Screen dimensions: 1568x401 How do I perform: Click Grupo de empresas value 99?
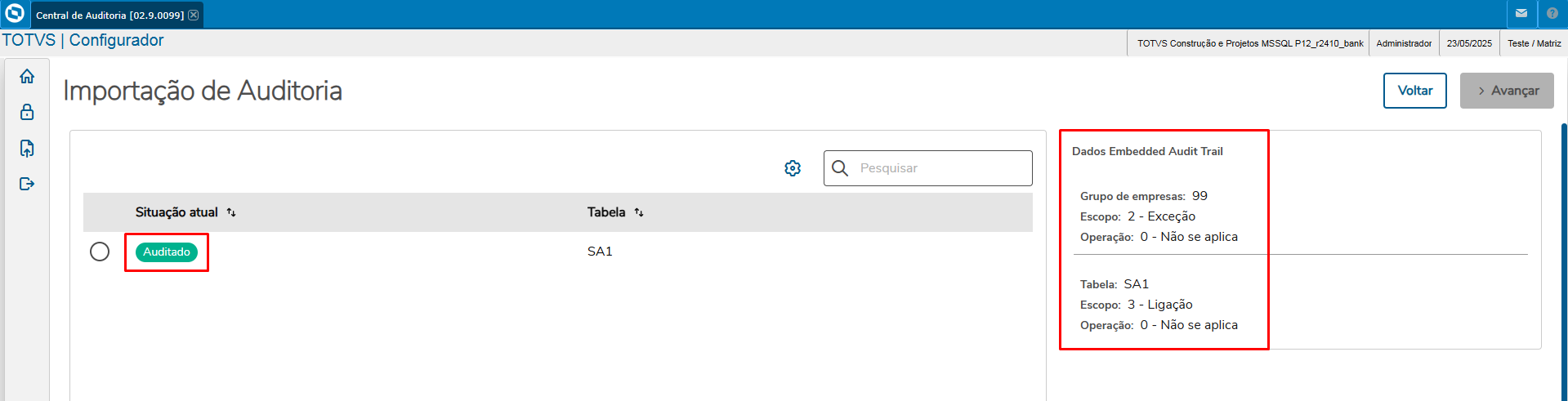tap(1199, 196)
